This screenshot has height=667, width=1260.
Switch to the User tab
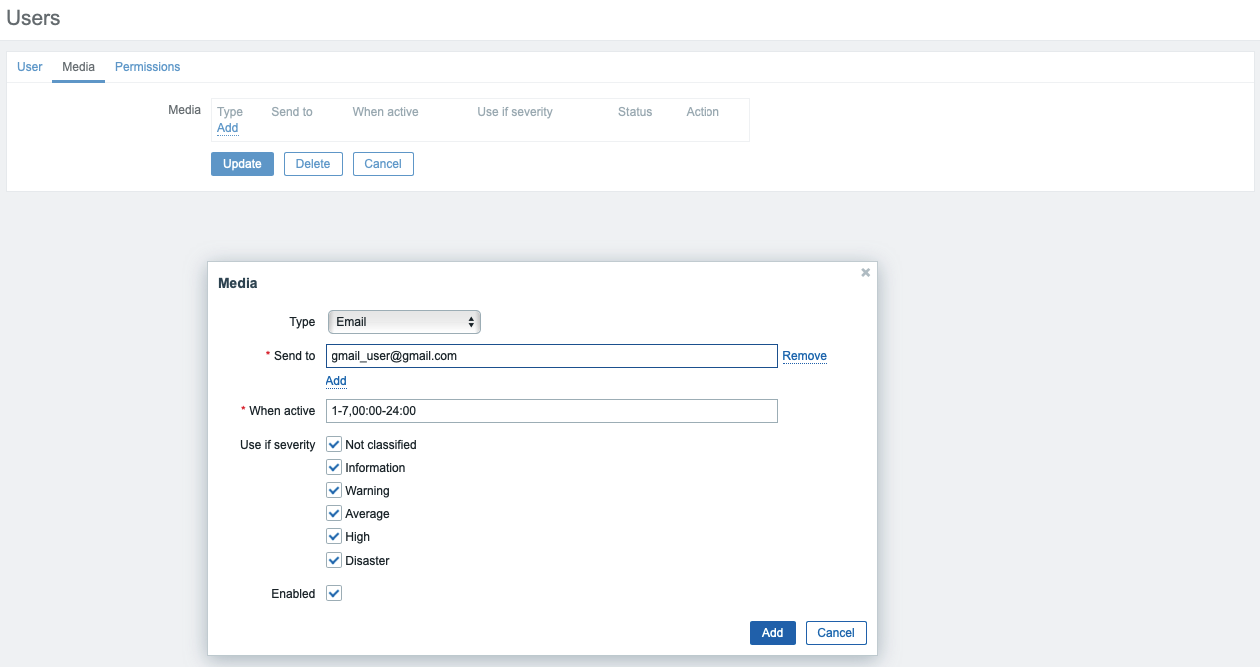(30, 67)
